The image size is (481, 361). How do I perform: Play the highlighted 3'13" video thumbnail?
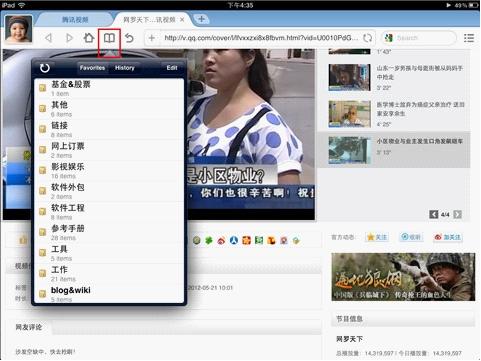[349, 150]
